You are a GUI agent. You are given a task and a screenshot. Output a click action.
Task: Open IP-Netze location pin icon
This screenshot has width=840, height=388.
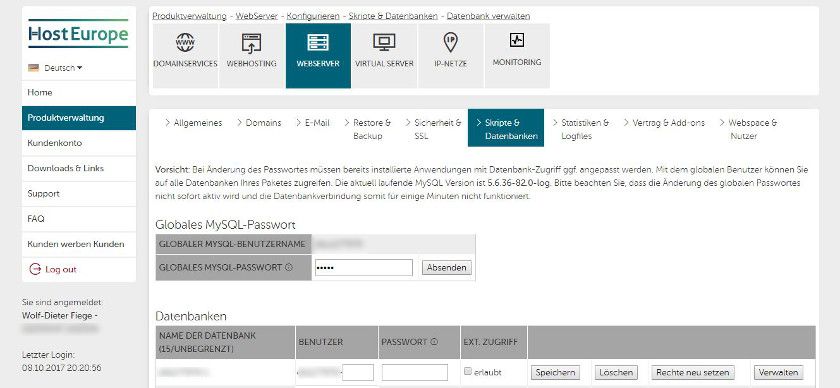(451, 42)
